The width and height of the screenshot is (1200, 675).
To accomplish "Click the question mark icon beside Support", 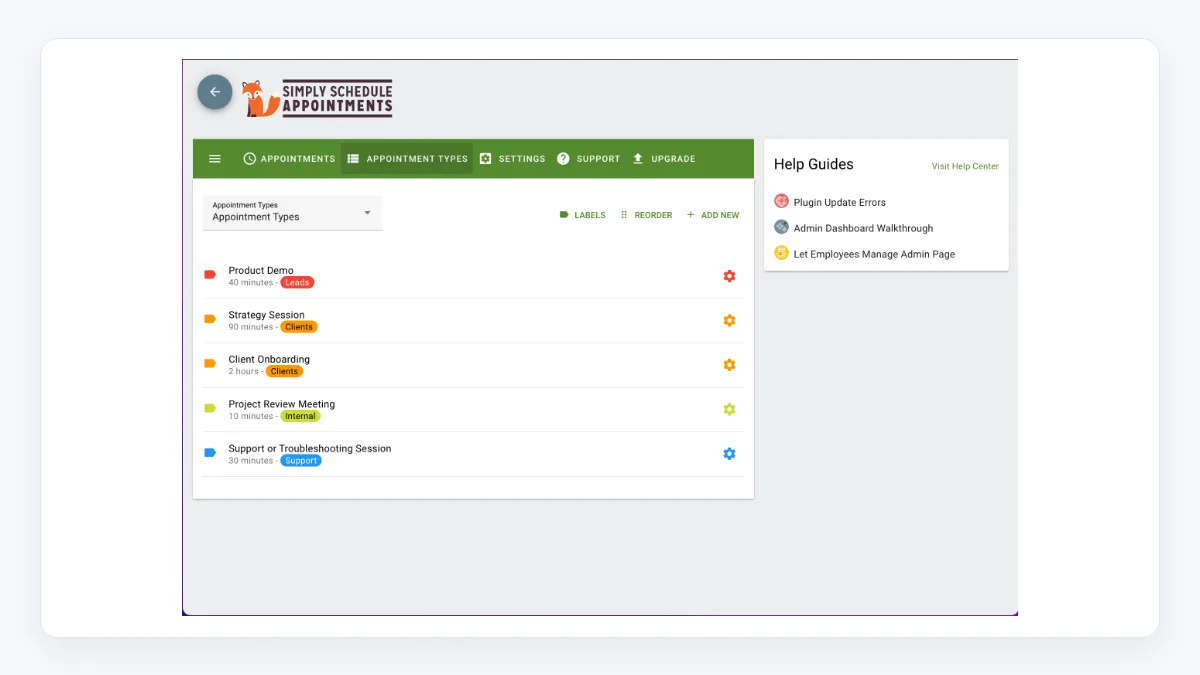I will click(563, 159).
